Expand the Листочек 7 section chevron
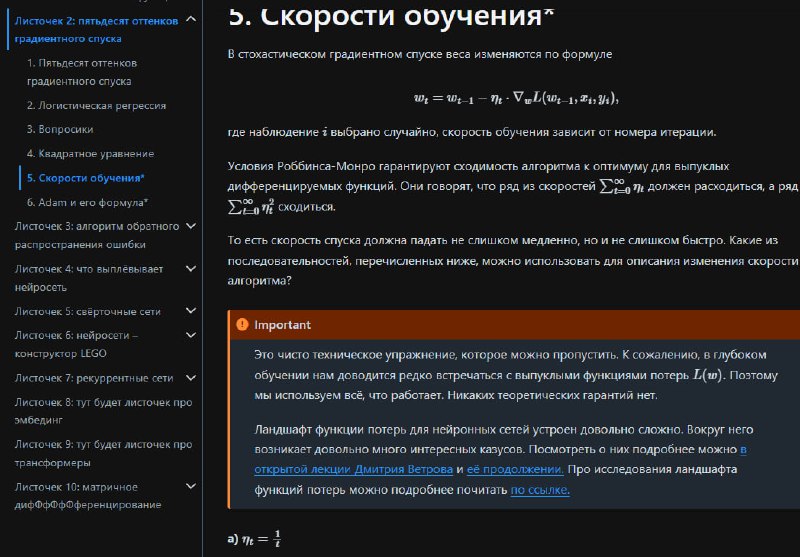This screenshot has width=800, height=557. (191, 378)
